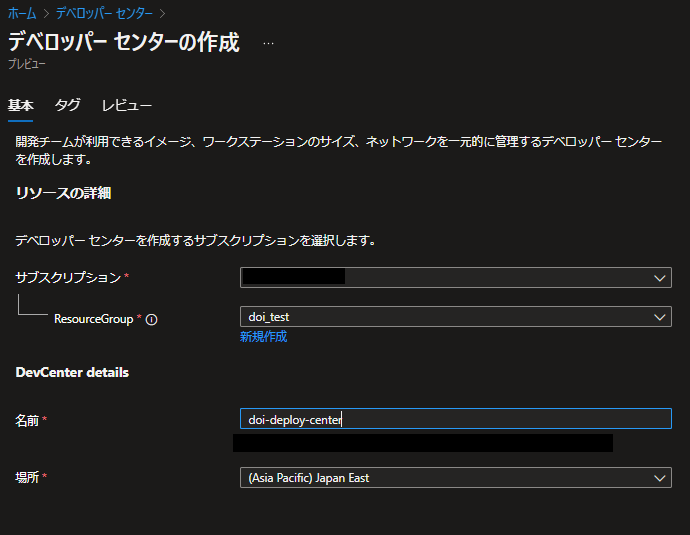Click the 新規作成 link
Screen dimensions: 690x535
pos(263,337)
